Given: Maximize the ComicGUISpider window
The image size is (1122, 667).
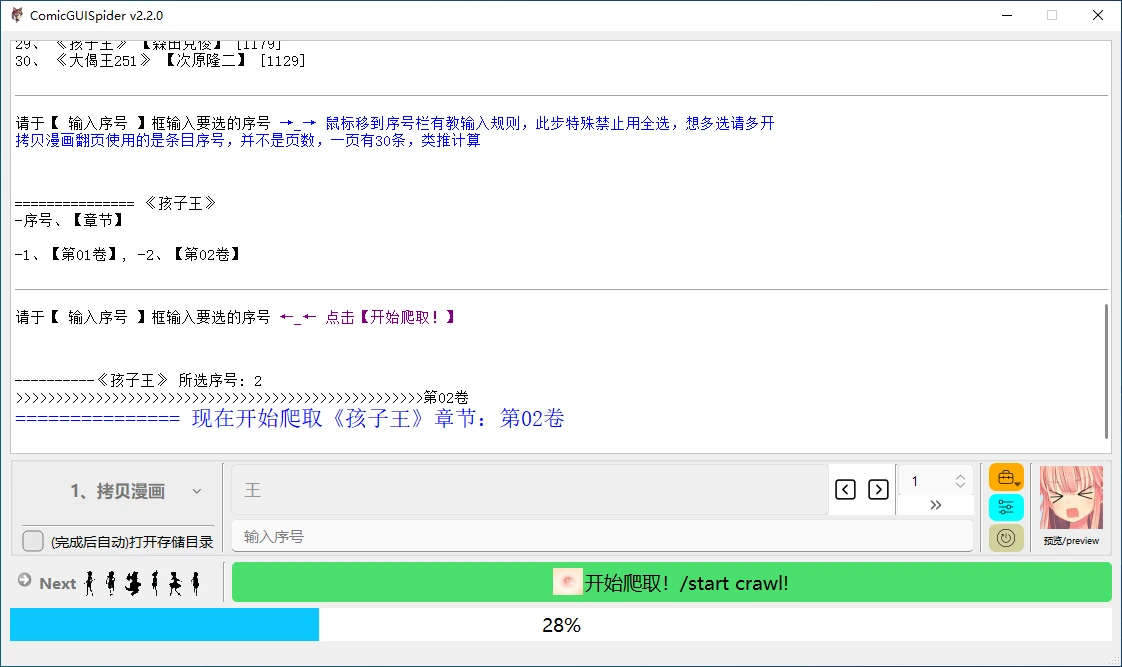Looking at the screenshot, I should (1051, 15).
